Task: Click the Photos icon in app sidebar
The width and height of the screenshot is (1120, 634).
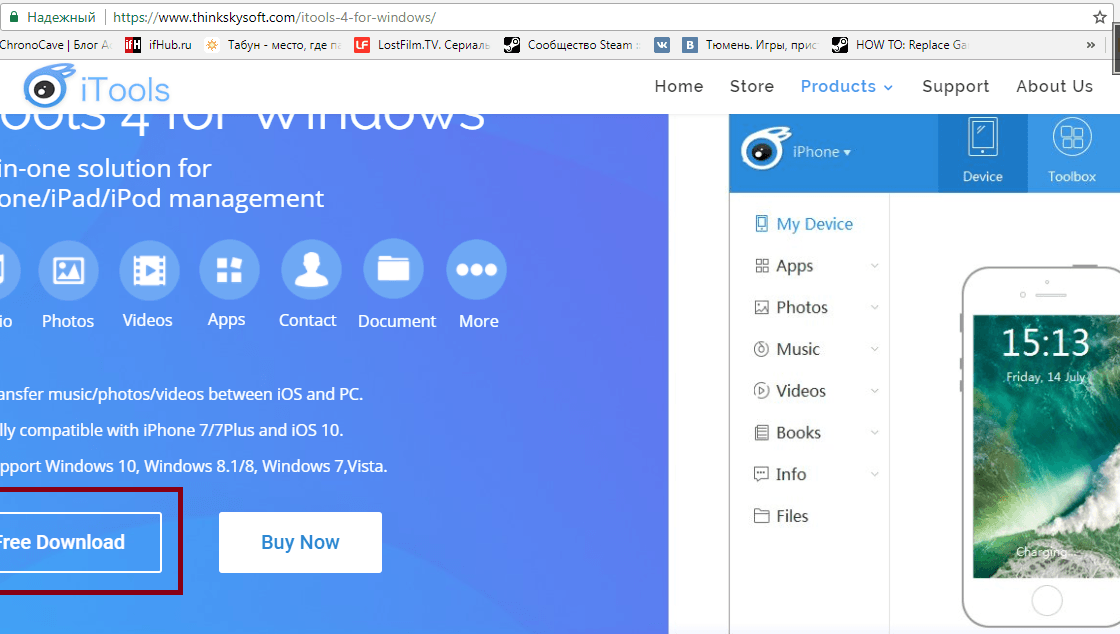Action: 762,308
